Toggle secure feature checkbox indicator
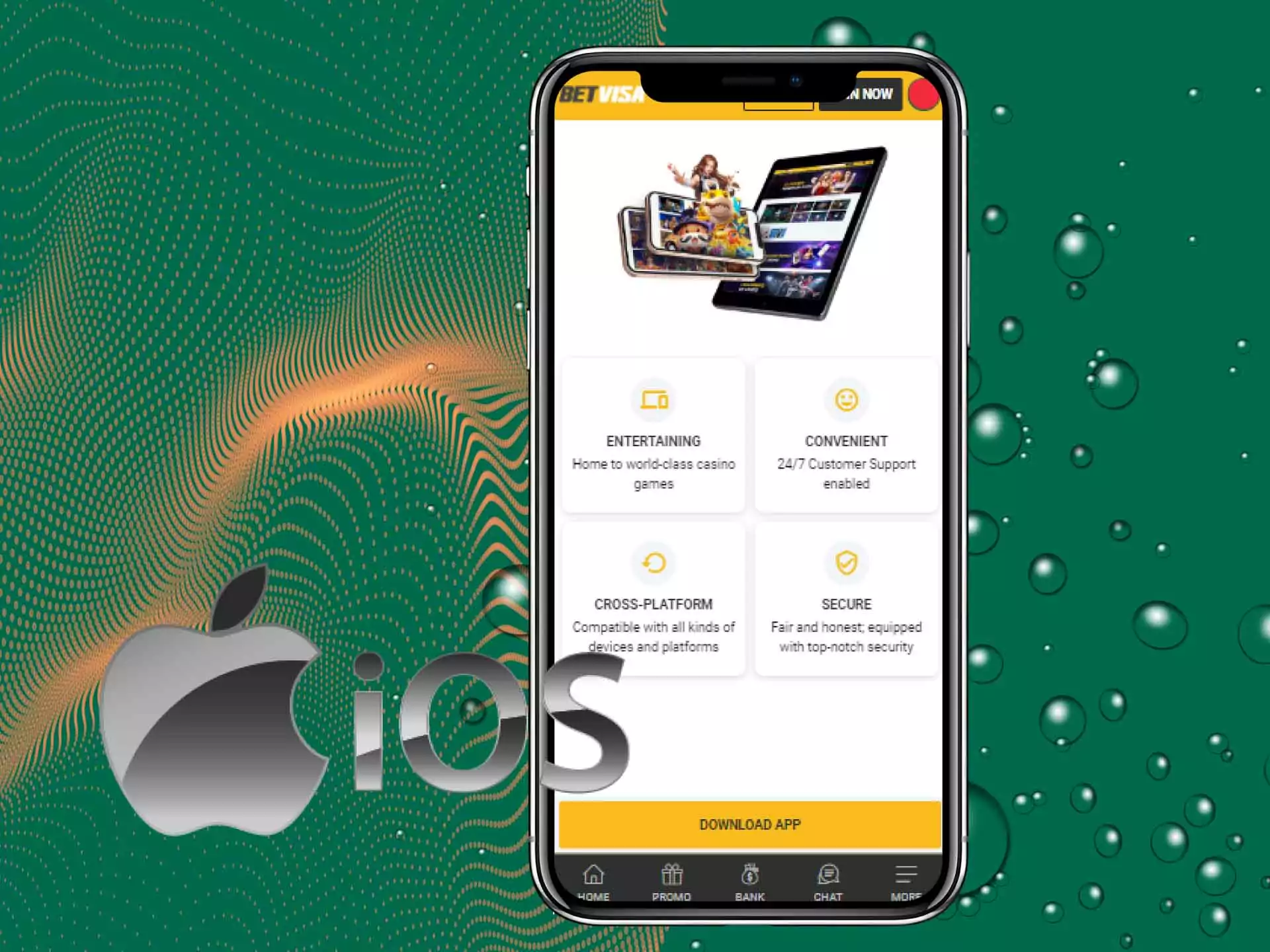 [846, 563]
